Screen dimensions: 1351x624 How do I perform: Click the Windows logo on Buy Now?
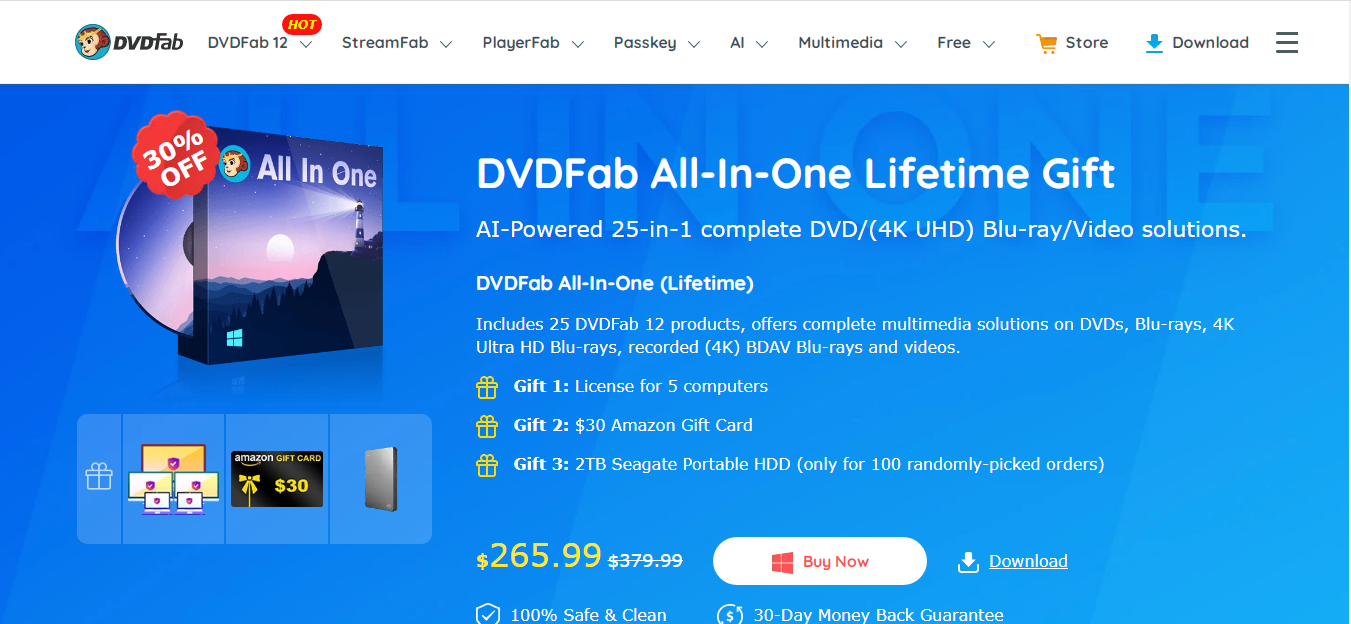pos(782,562)
